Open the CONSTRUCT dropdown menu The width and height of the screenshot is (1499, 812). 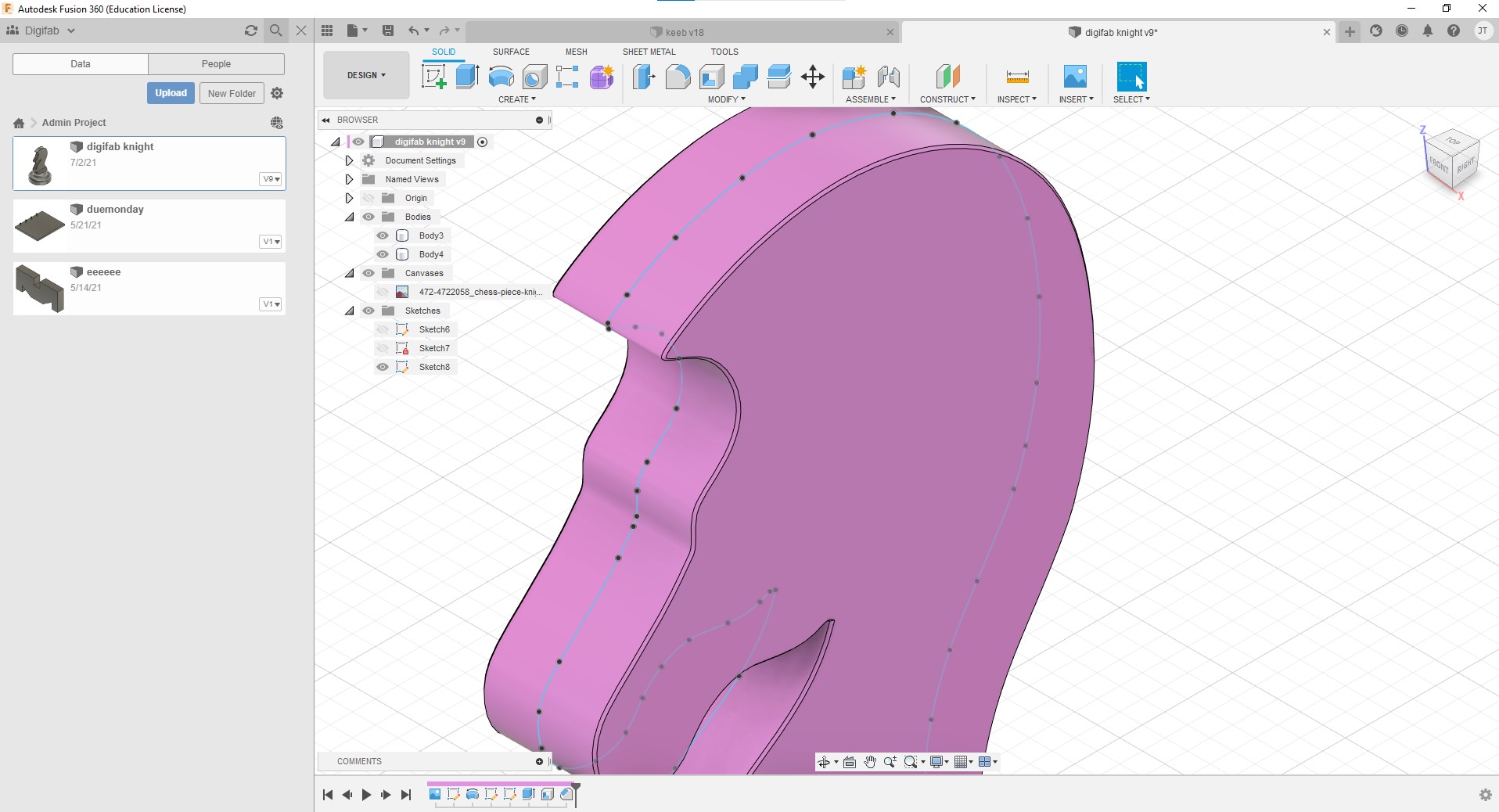click(947, 99)
